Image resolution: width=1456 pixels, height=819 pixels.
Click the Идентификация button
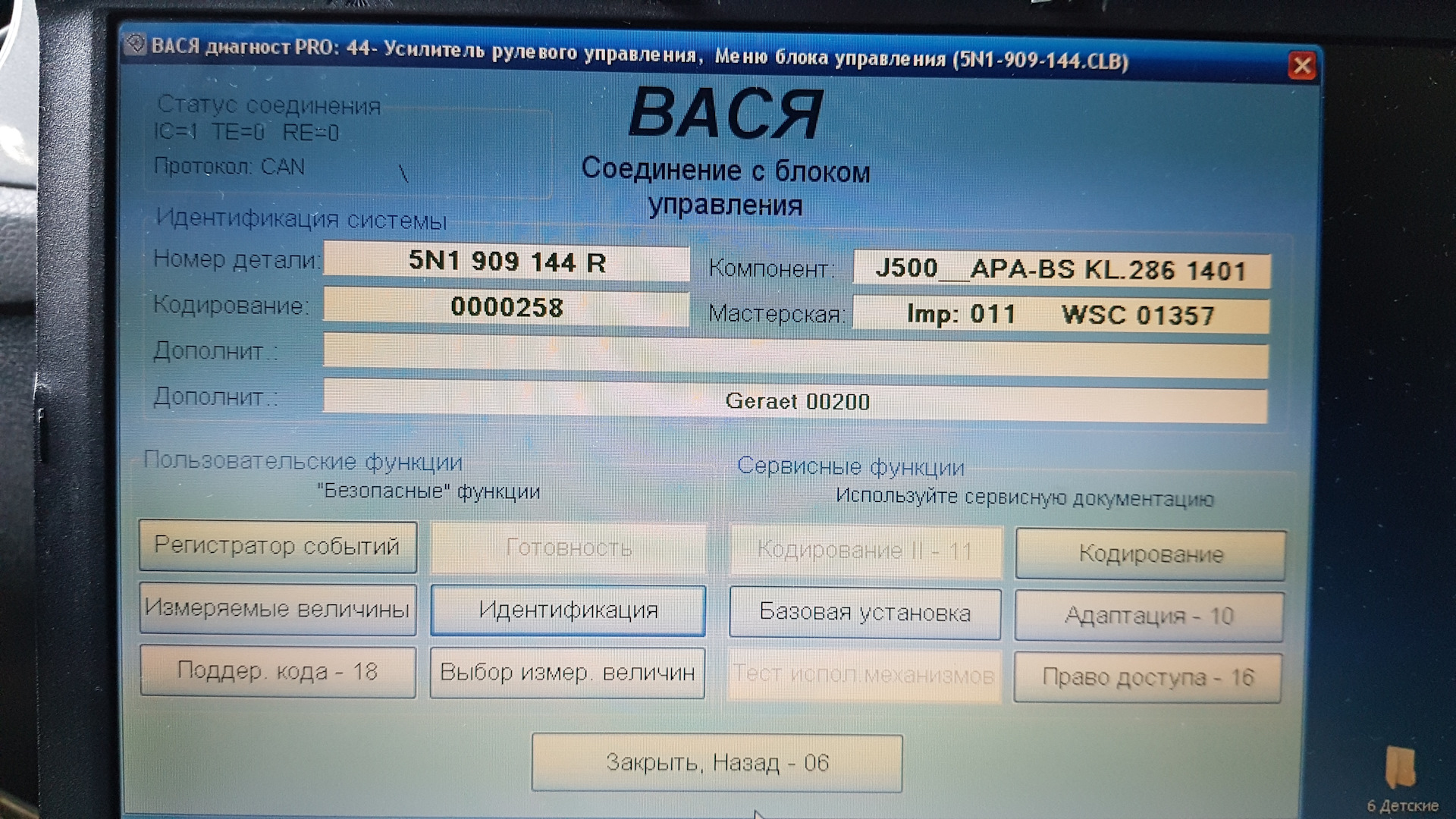[x=568, y=610]
